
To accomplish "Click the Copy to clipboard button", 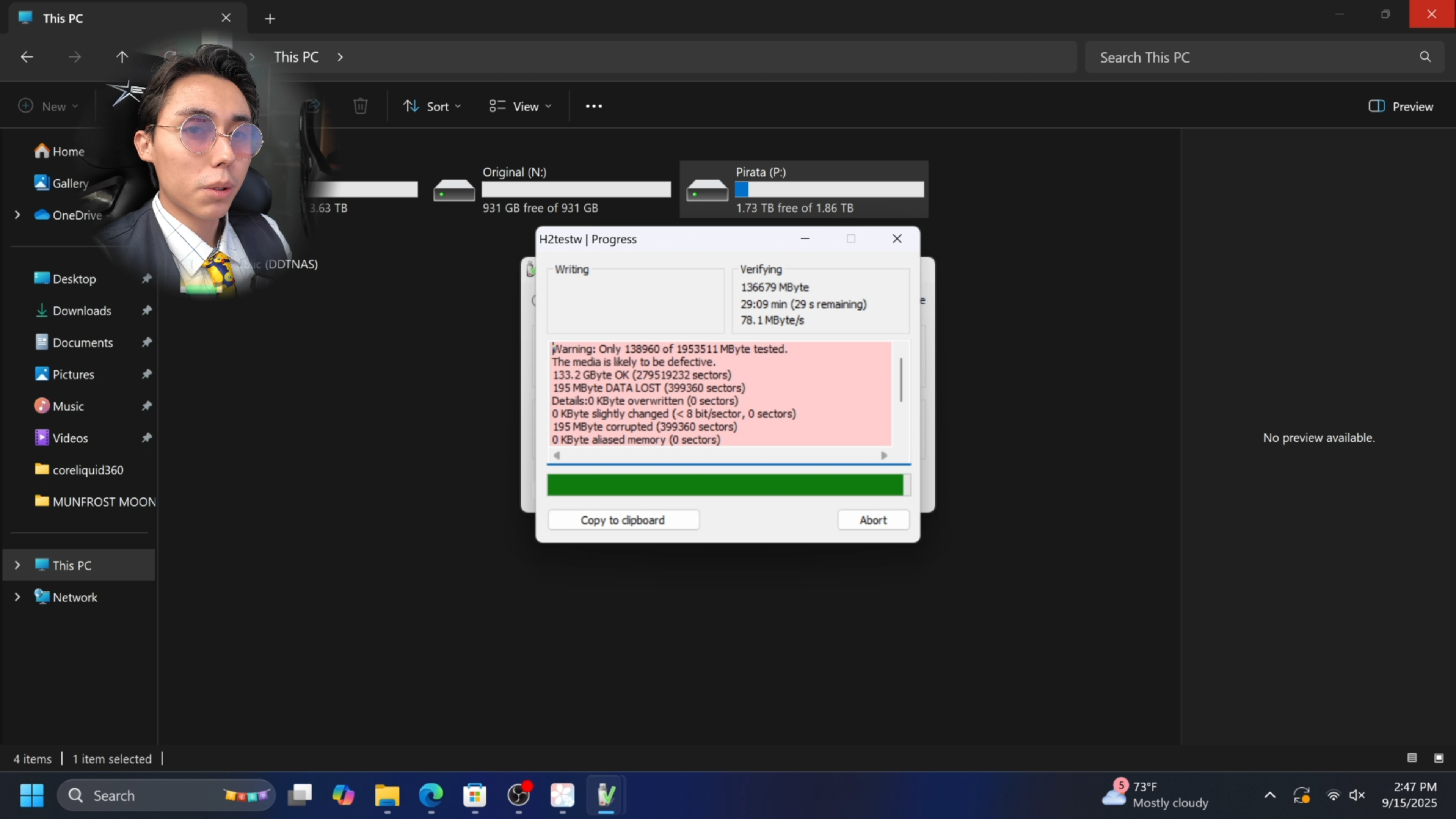I will click(623, 520).
